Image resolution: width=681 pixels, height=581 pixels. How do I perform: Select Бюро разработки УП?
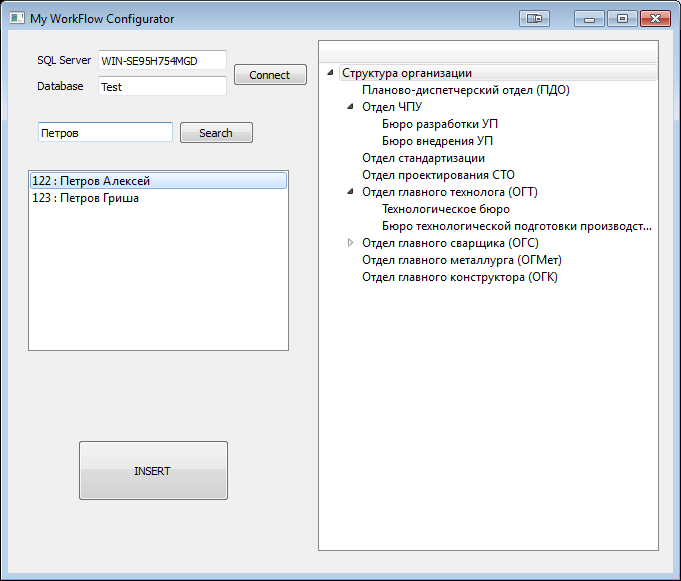click(440, 124)
